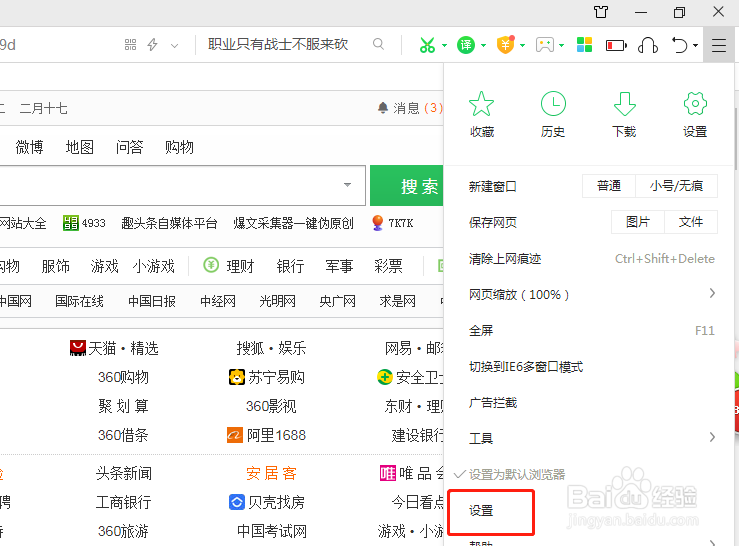Open the 微博 search tab

click(29, 147)
